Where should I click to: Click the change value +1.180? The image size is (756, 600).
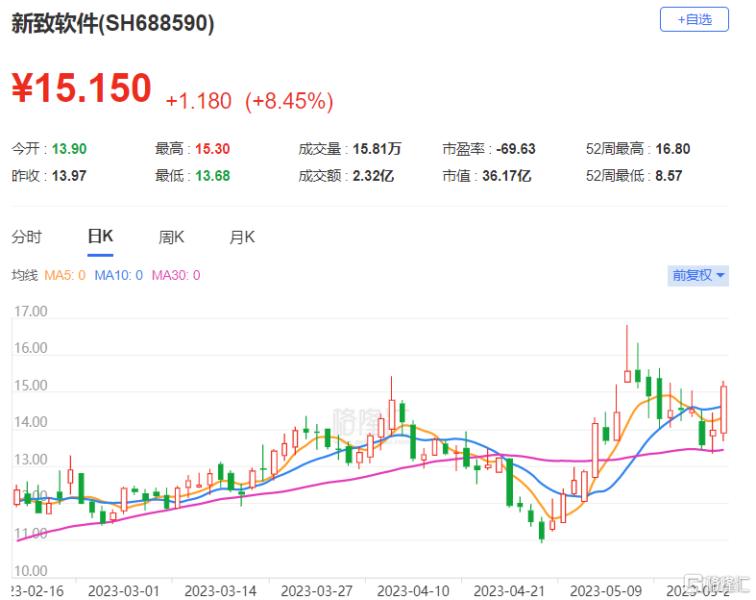tap(198, 101)
